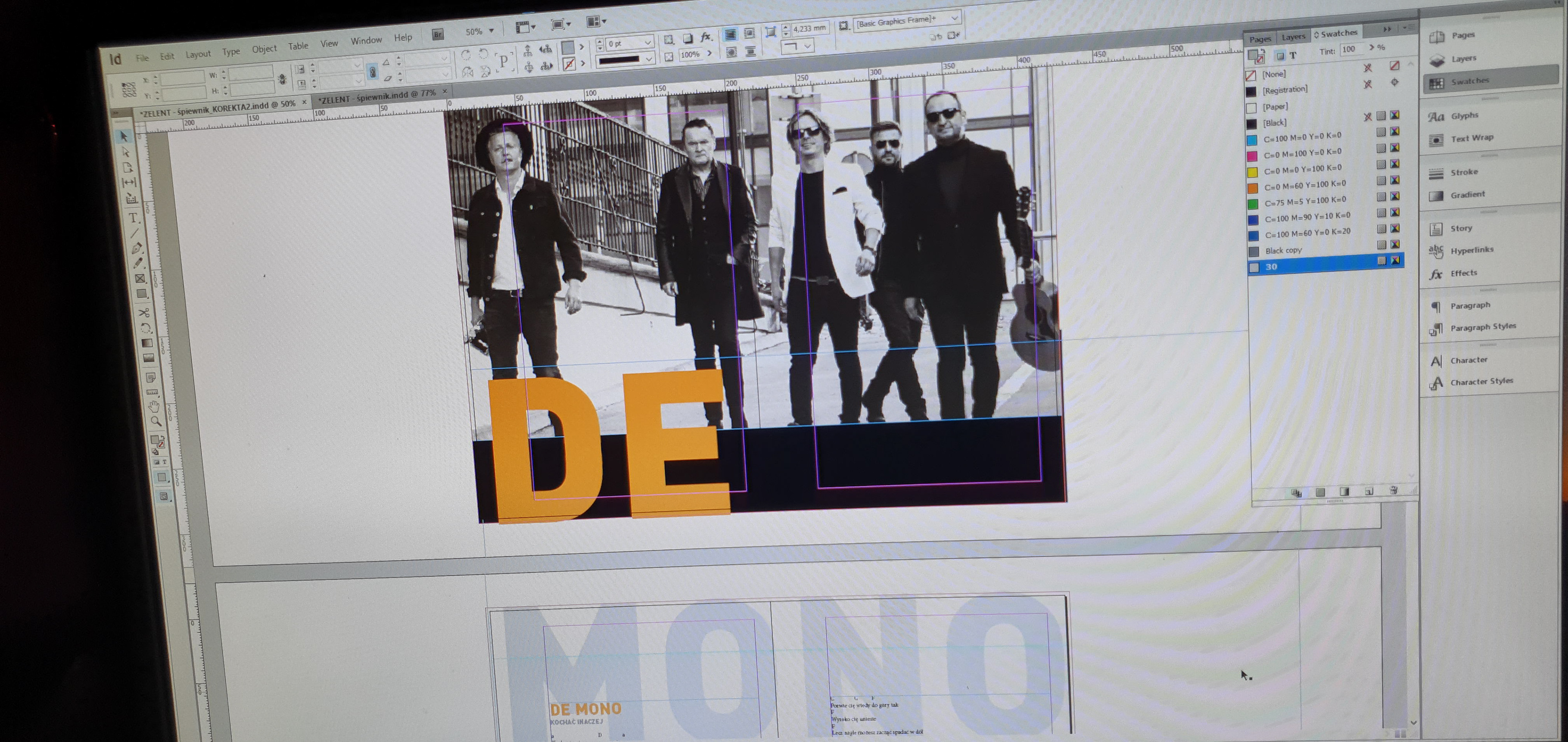Select the Note tool

[150, 378]
